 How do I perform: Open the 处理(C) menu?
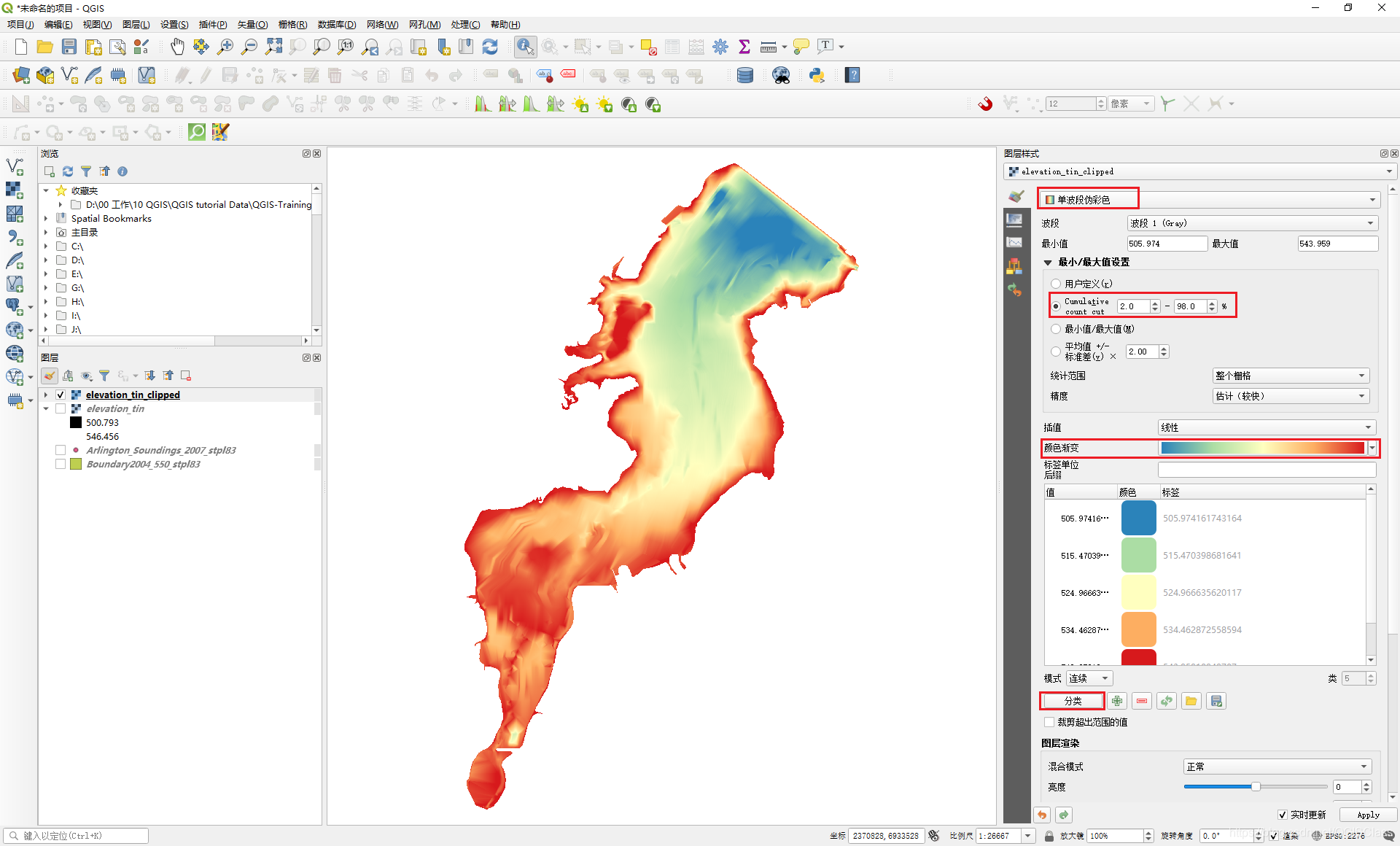tap(465, 25)
